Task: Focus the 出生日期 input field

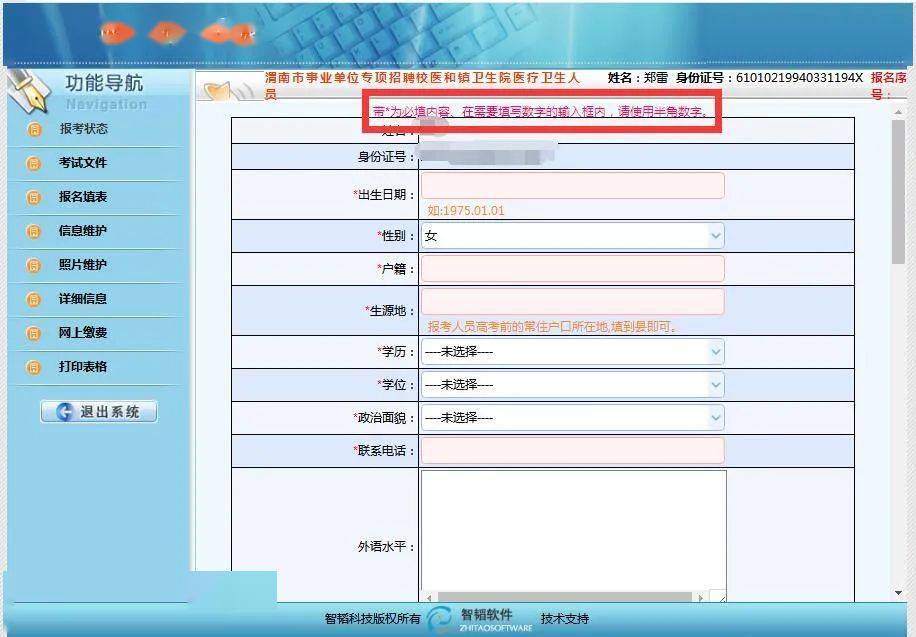Action: [x=572, y=186]
